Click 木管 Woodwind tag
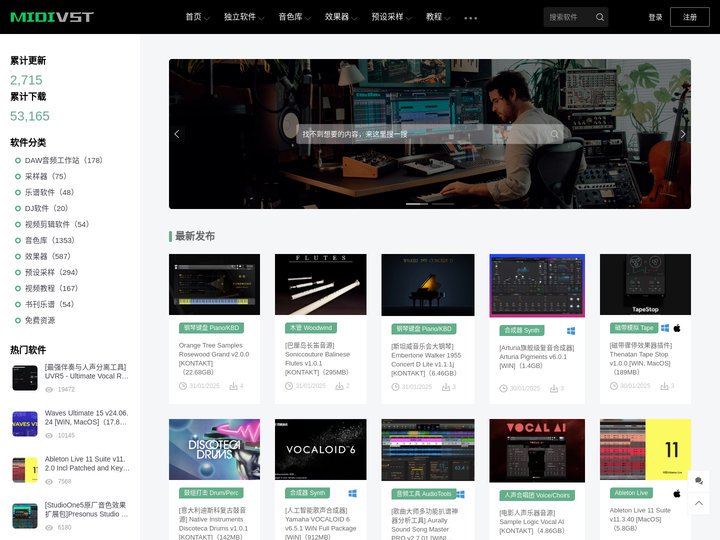The height and width of the screenshot is (540, 720). tap(311, 328)
